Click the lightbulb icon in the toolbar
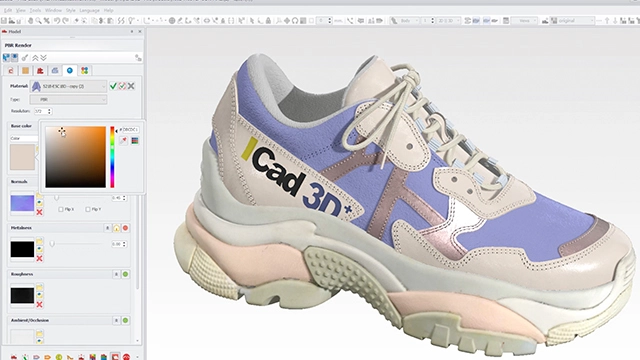This screenshot has height=360, width=640. 131,20
